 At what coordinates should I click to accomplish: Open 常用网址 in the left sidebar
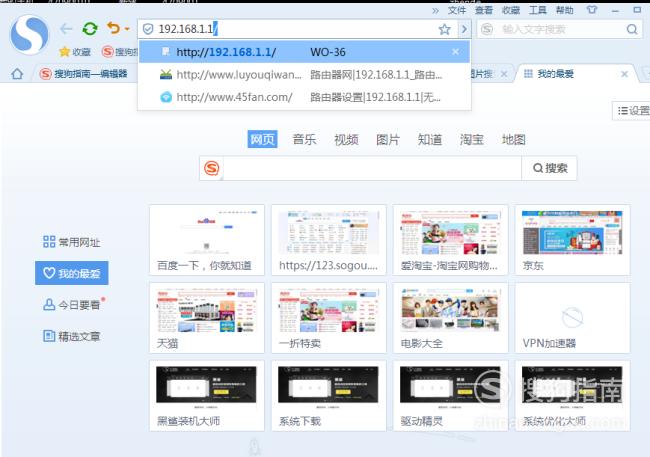[x=72, y=242]
